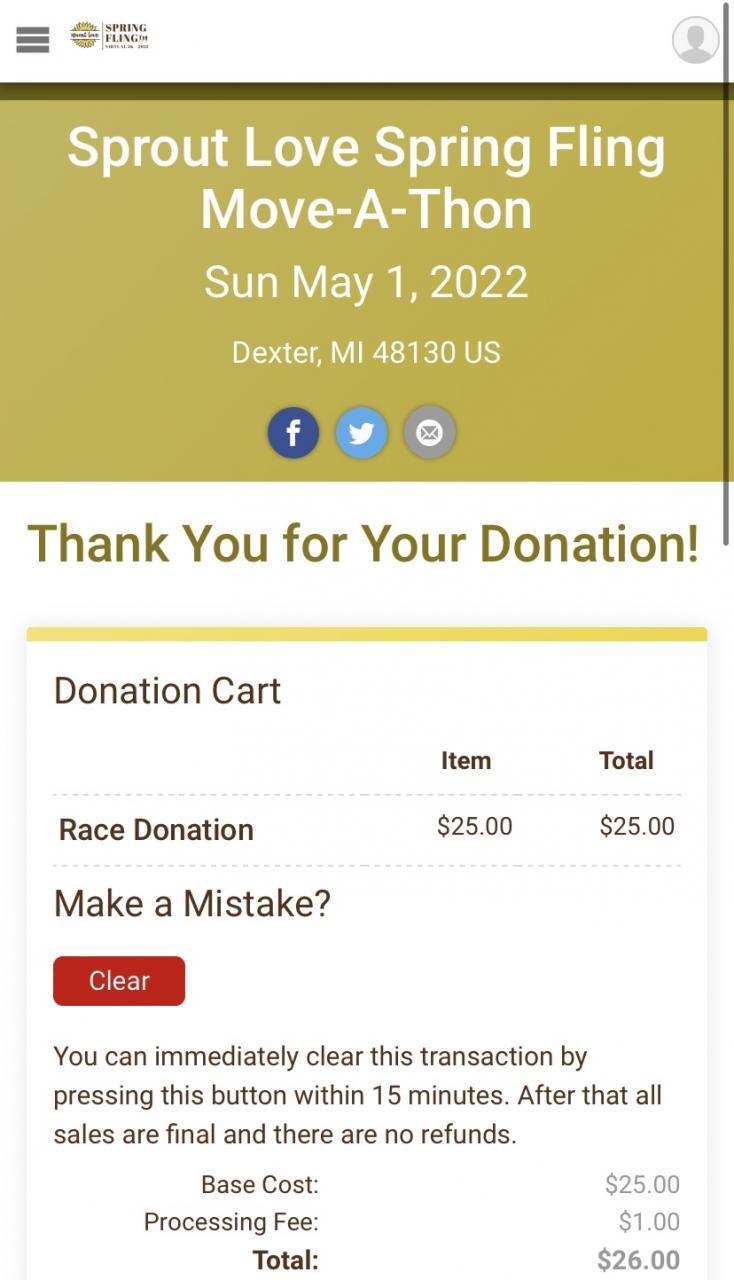The height and width of the screenshot is (1280, 734).
Task: Click the Sun May 1, 2022 date
Action: click(366, 282)
